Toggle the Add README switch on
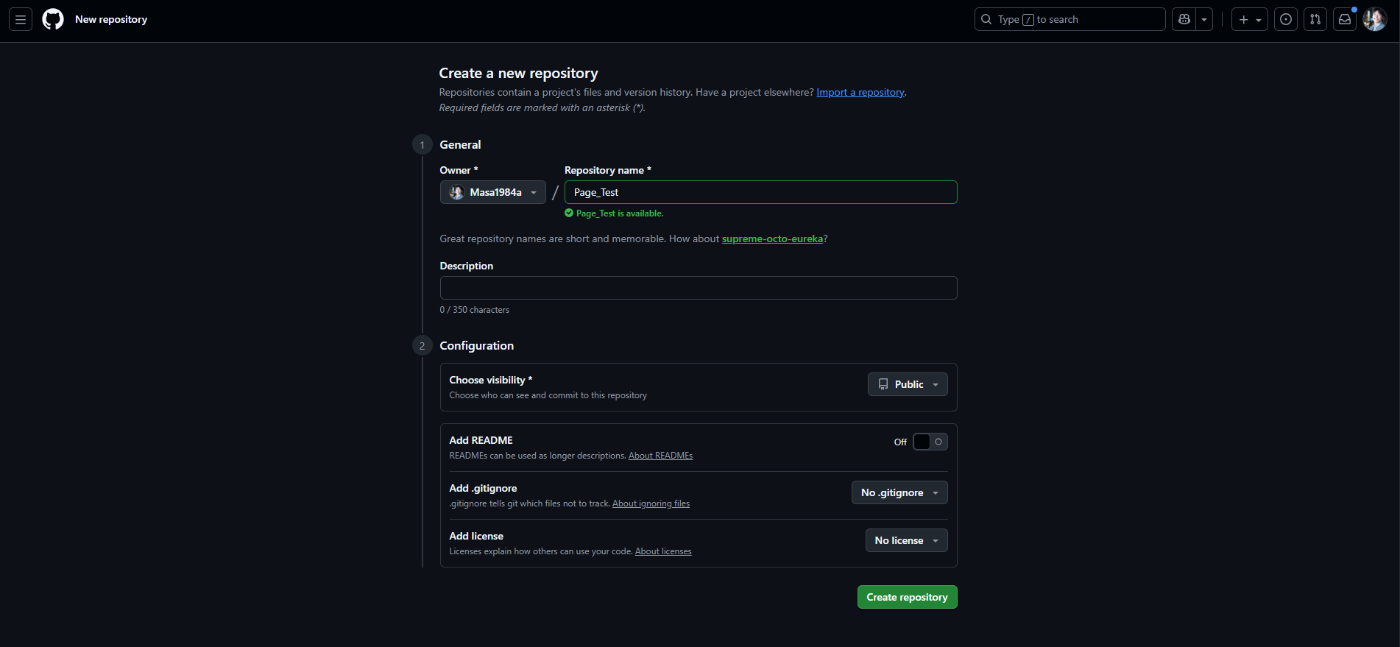Screen dimensions: 1400x647 [x=929, y=442]
